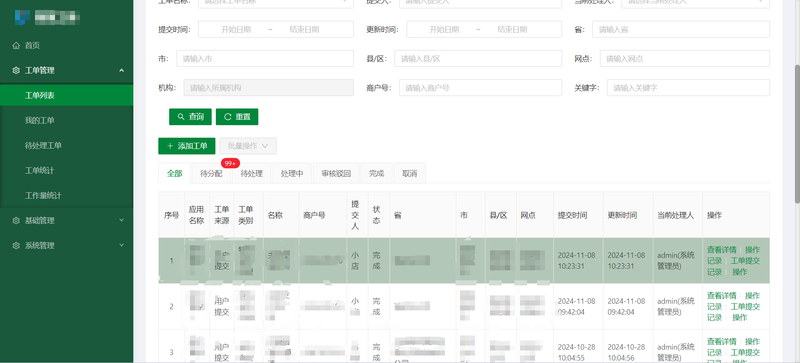Viewport: 800px width, 363px height.
Task: Click the final 操作 link in row 1
Action: (x=740, y=272)
